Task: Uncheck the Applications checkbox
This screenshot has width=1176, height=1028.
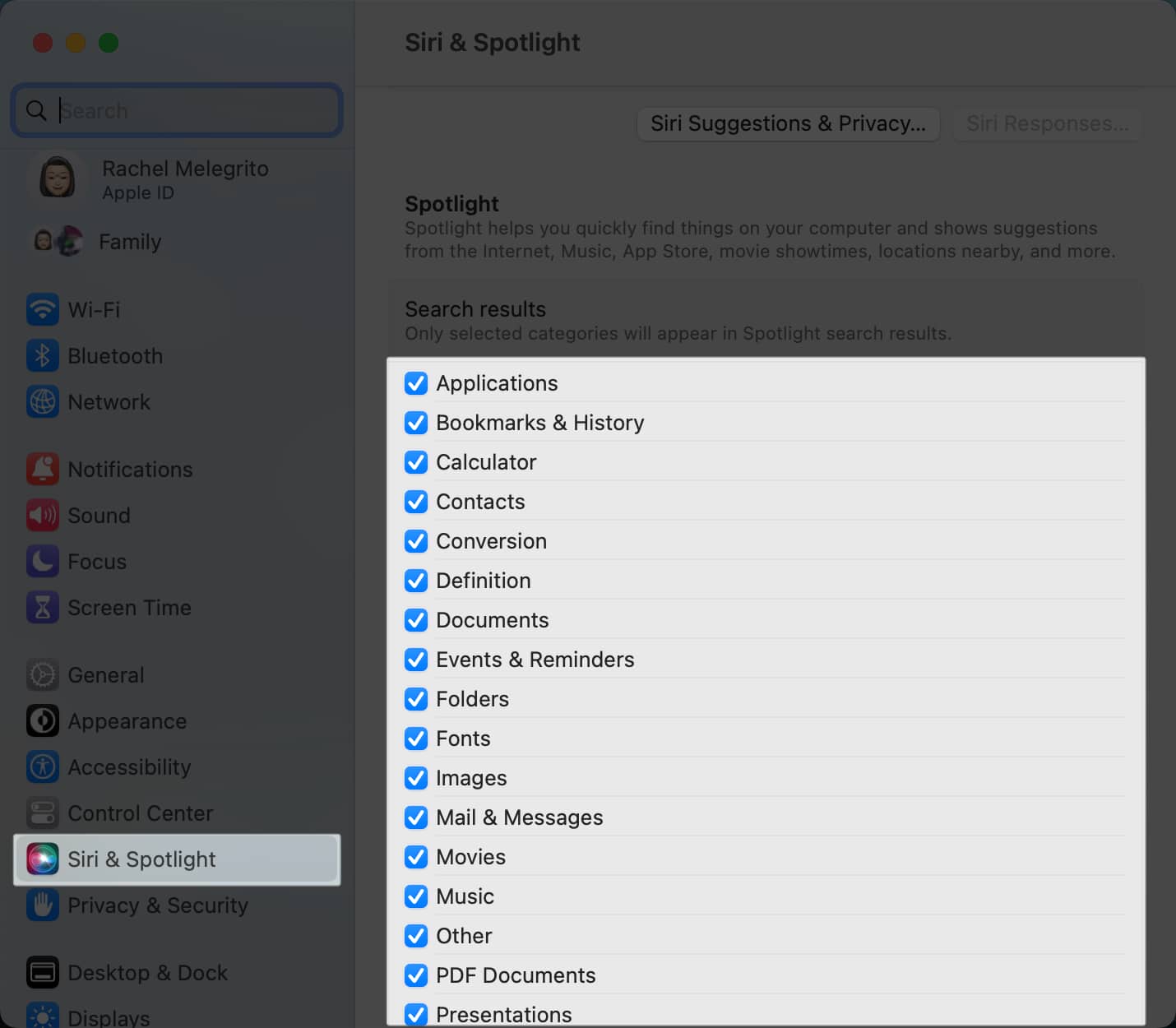Action: pyautogui.click(x=416, y=383)
